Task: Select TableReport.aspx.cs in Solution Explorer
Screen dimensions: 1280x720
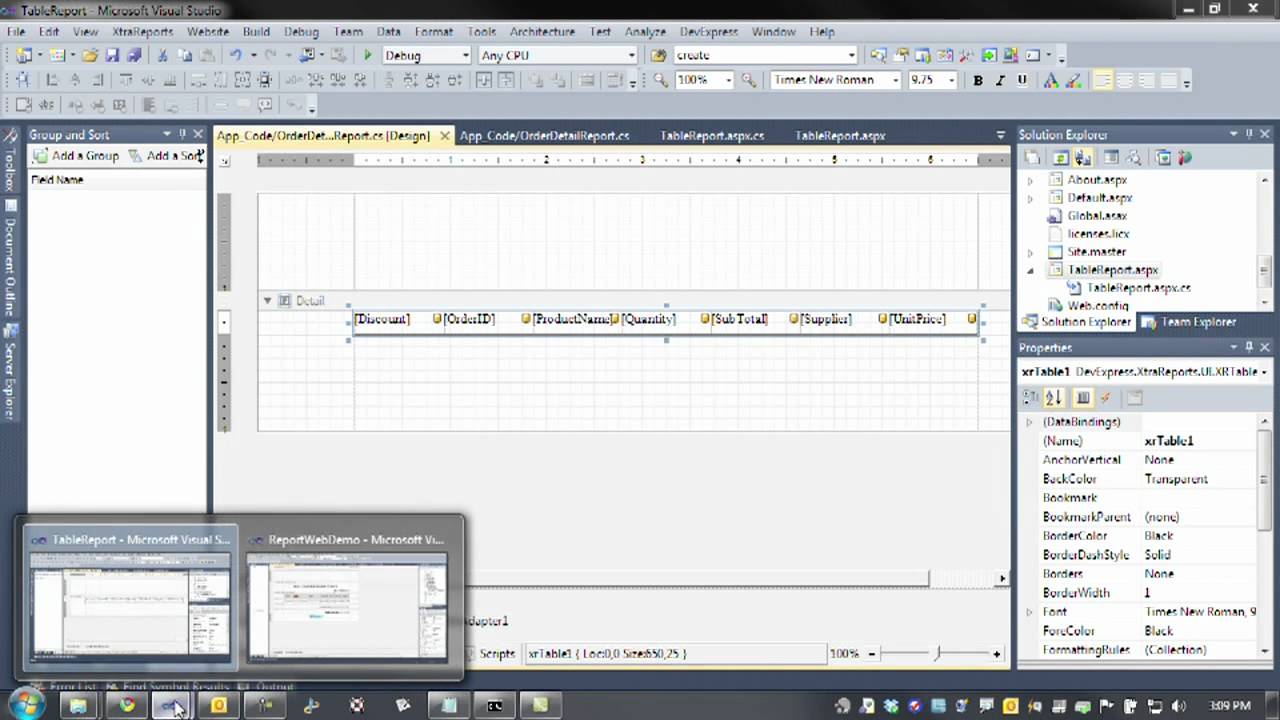Action: tap(1138, 288)
